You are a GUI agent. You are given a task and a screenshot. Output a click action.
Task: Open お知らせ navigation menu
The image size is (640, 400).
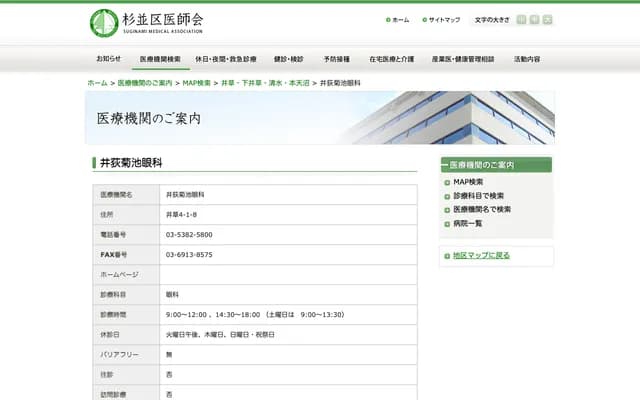109,59
